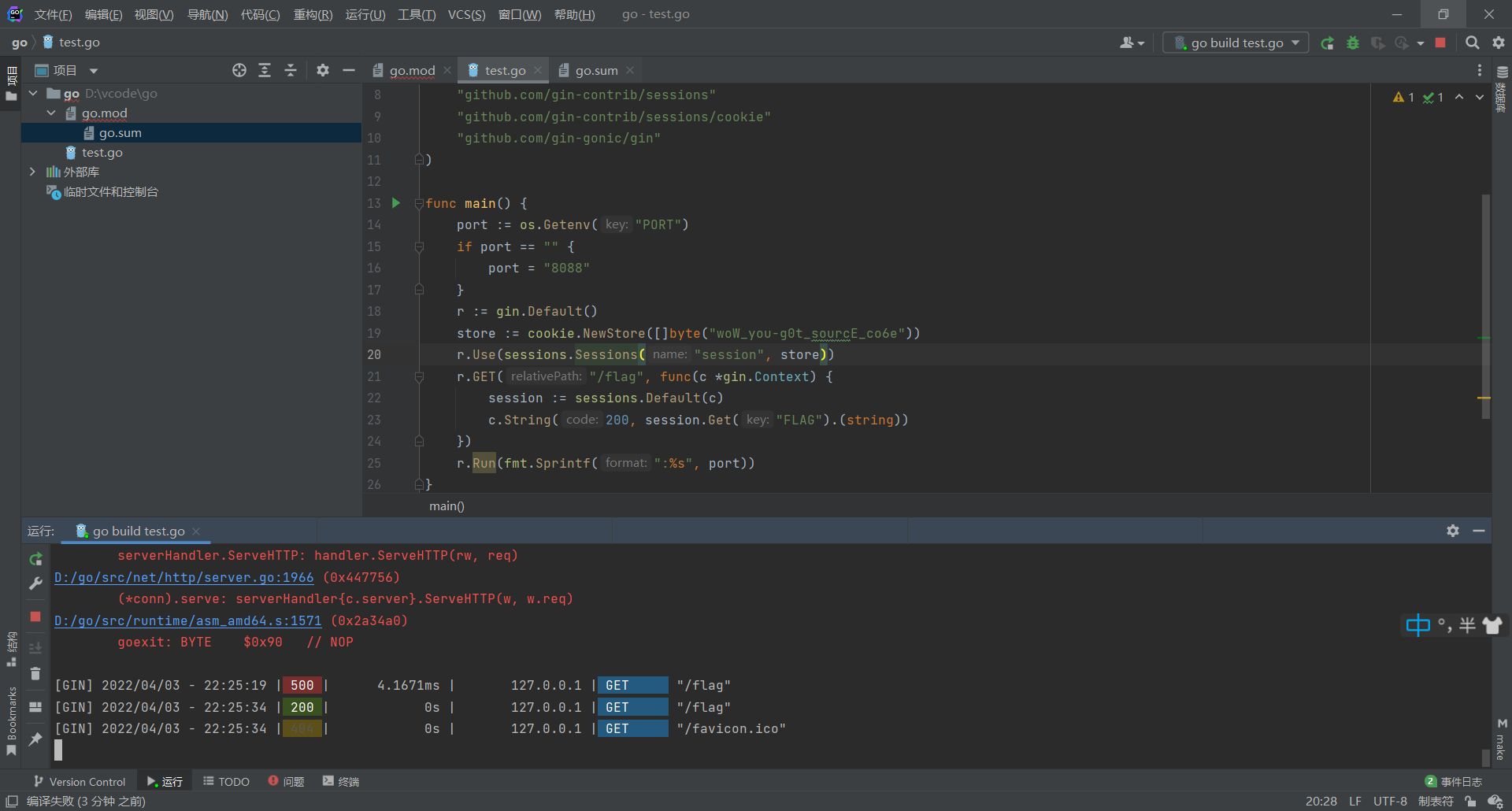Image resolution: width=1512 pixels, height=811 pixels.
Task: Toggle soft-wrap layout icon in Run panel
Action: pos(35,706)
